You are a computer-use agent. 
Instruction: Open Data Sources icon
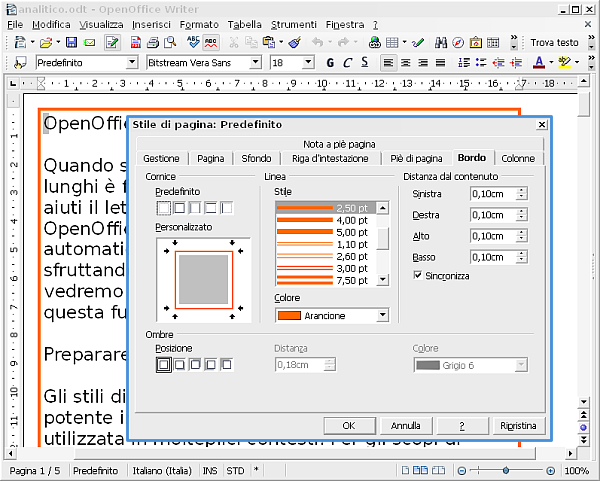(x=493, y=42)
